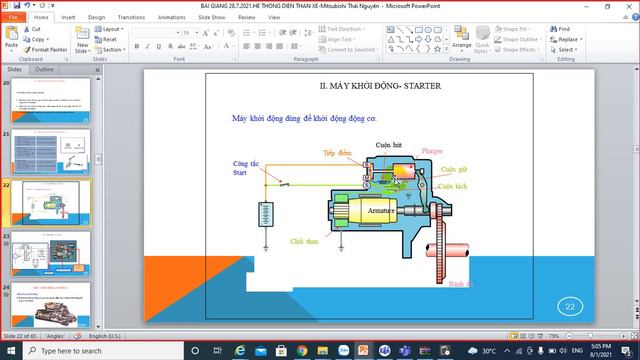Open the Layout dropdown
Viewport: 640px width, 360px height.
click(x=109, y=29)
